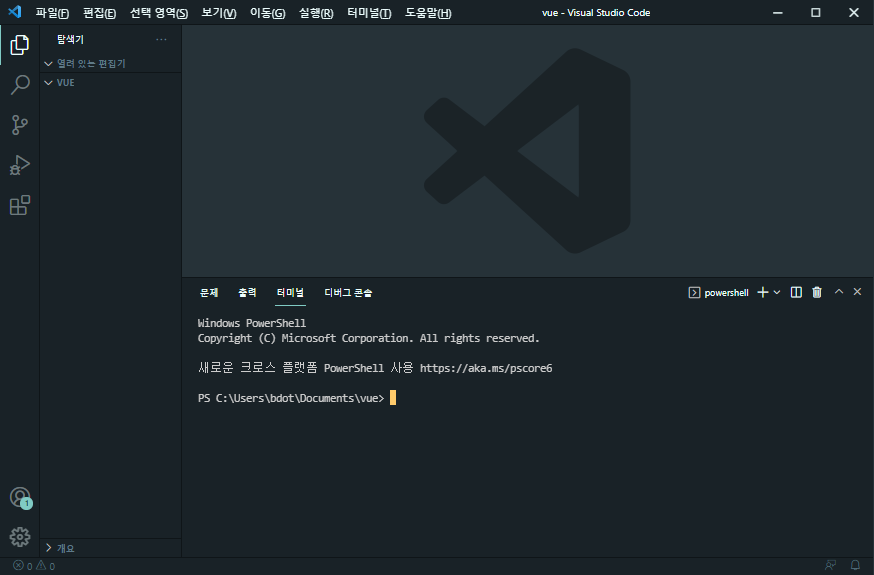Open the 터미널(T) menu
The width and height of the screenshot is (874, 575).
click(x=369, y=13)
